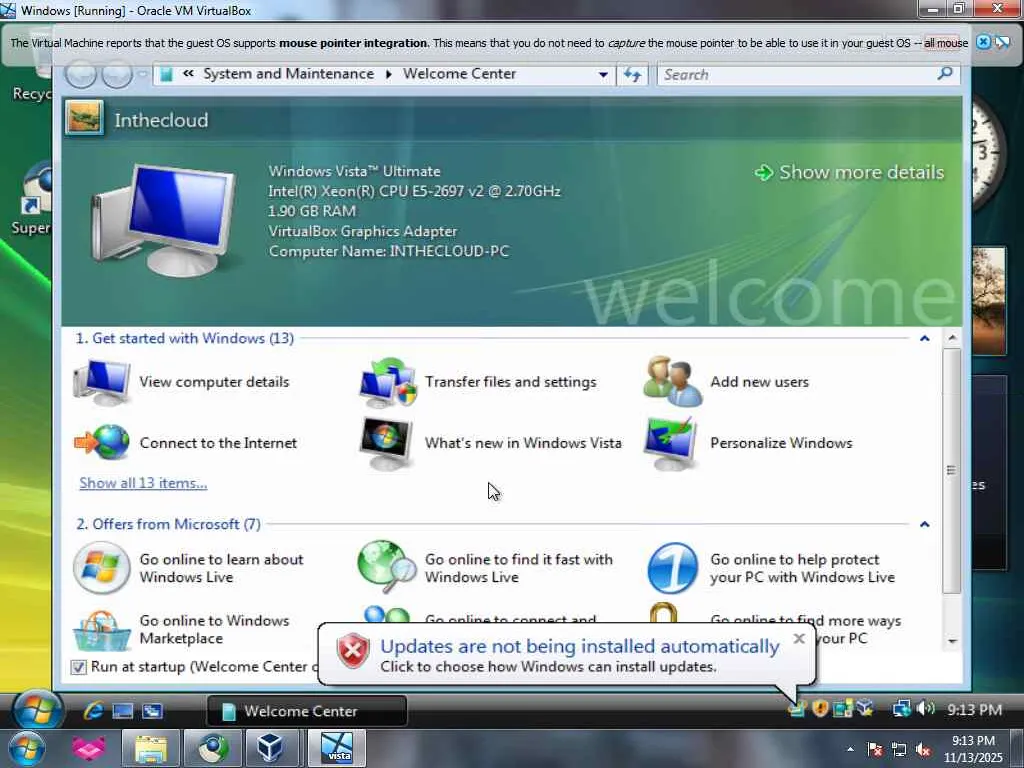This screenshot has width=1024, height=768.
Task: Click Show all 13 items link
Action: click(x=143, y=483)
